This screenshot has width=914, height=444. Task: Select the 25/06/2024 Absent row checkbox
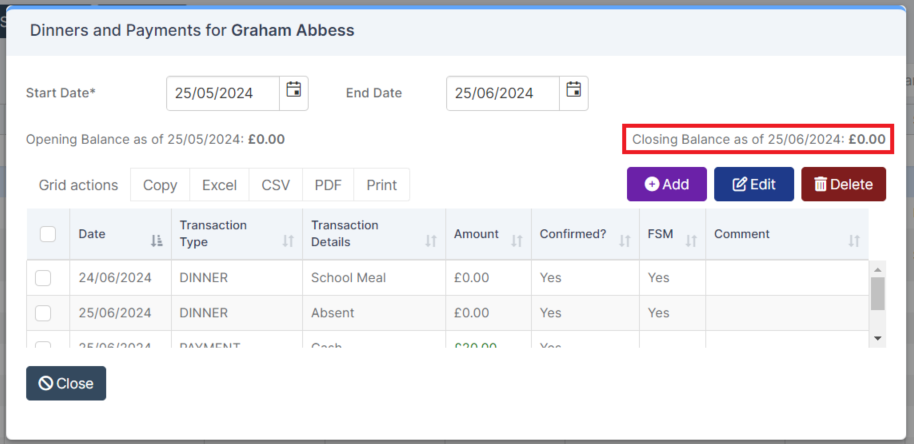(x=43, y=313)
